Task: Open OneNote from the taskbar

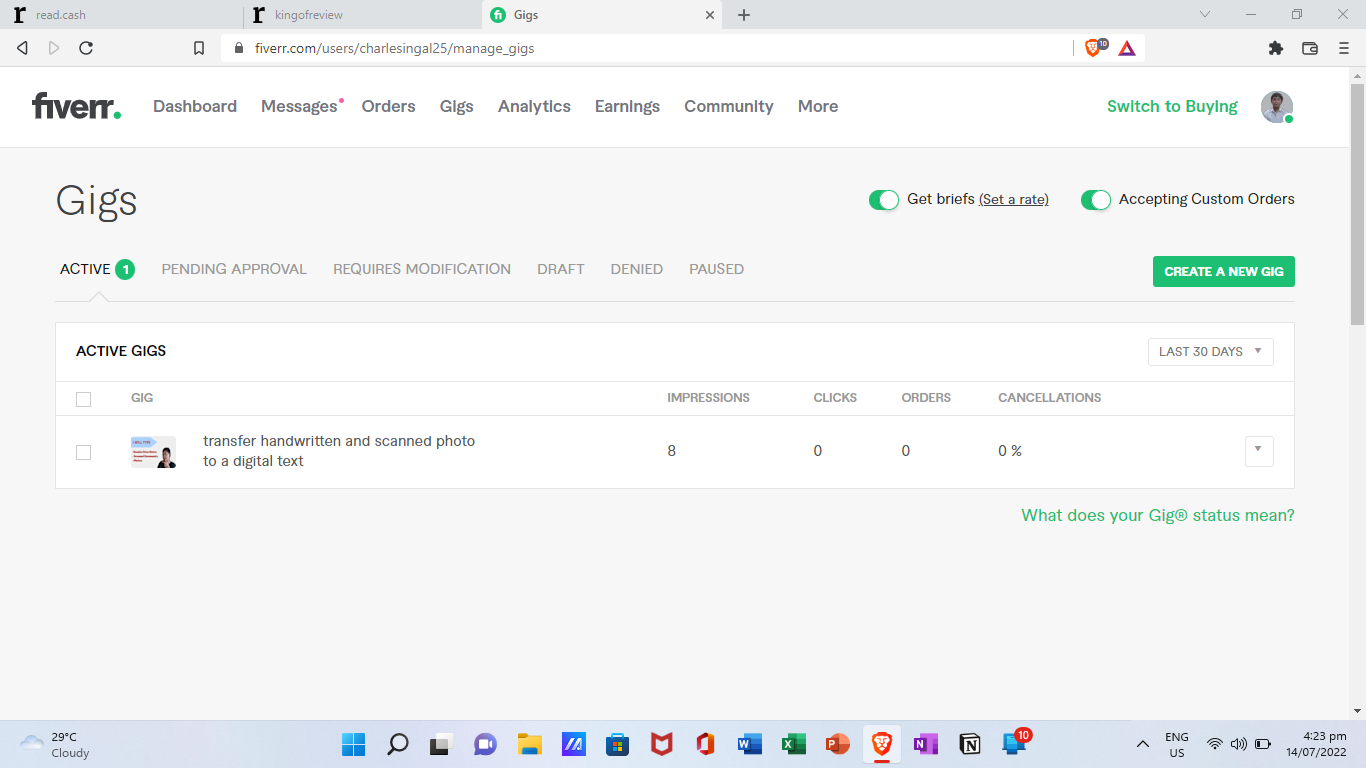Action: pos(925,744)
